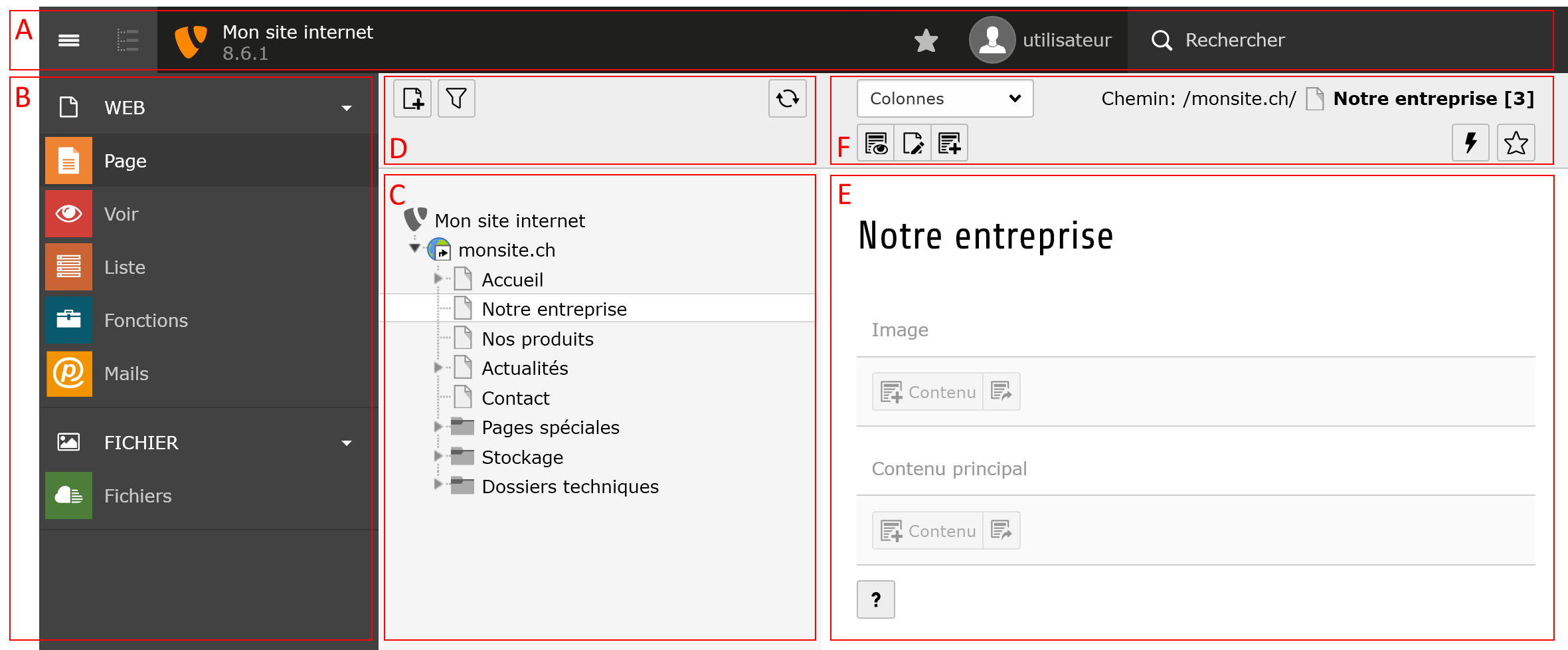This screenshot has width=1568, height=650.
Task: Open the page tree filter icon
Action: [x=456, y=98]
